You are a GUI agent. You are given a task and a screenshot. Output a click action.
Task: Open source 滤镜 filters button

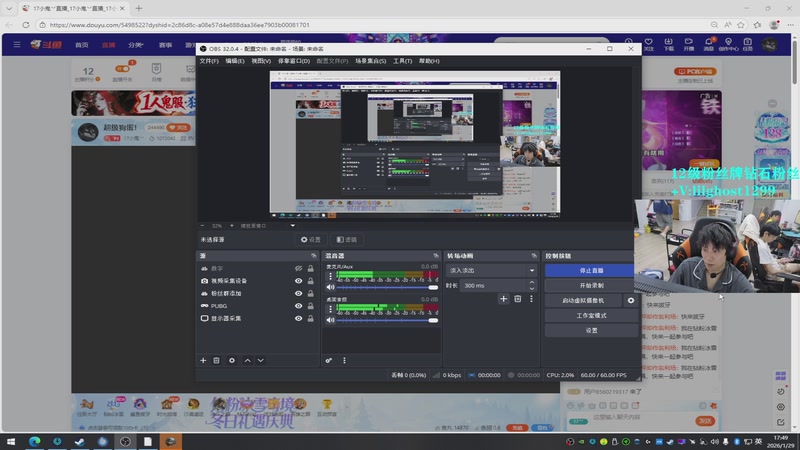[x=347, y=239]
